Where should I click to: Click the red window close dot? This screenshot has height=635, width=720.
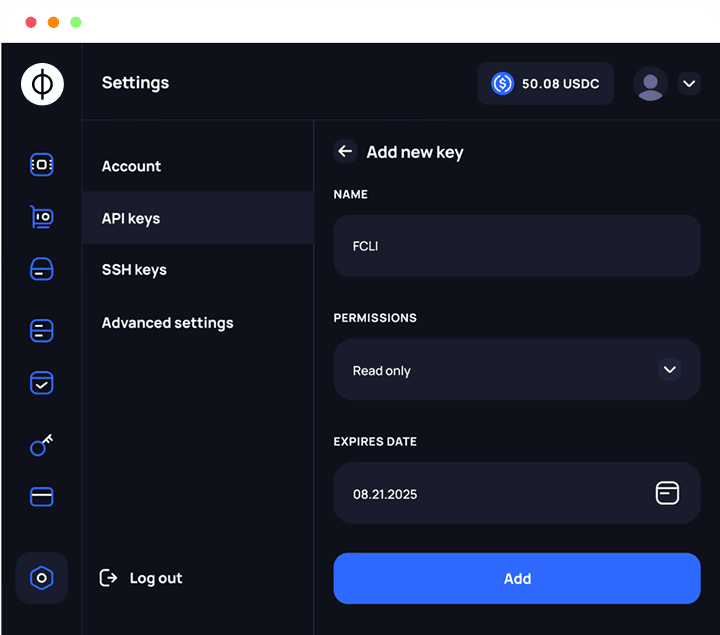[x=31, y=22]
